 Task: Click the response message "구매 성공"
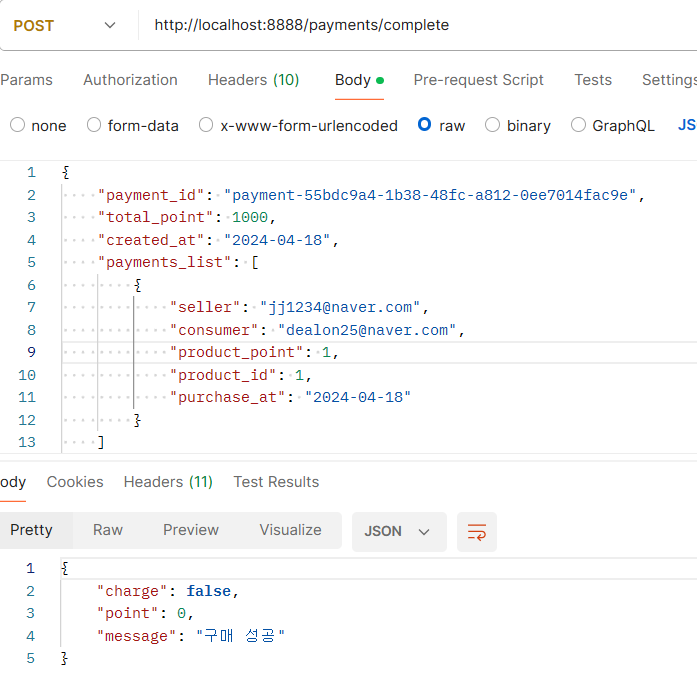pos(240,636)
